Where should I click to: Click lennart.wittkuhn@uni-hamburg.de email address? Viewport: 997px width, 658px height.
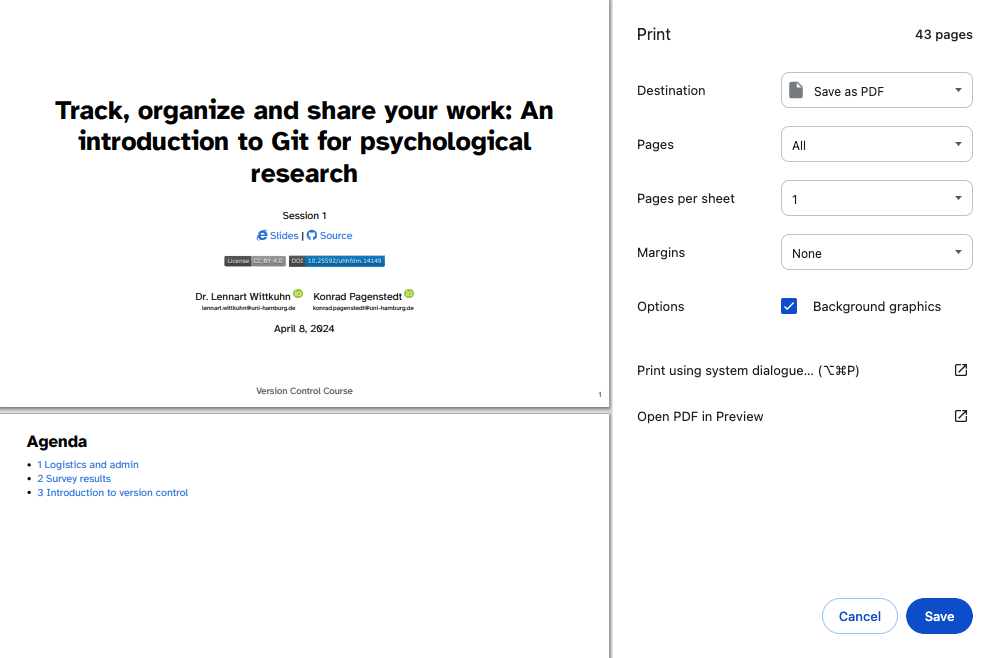coord(249,307)
